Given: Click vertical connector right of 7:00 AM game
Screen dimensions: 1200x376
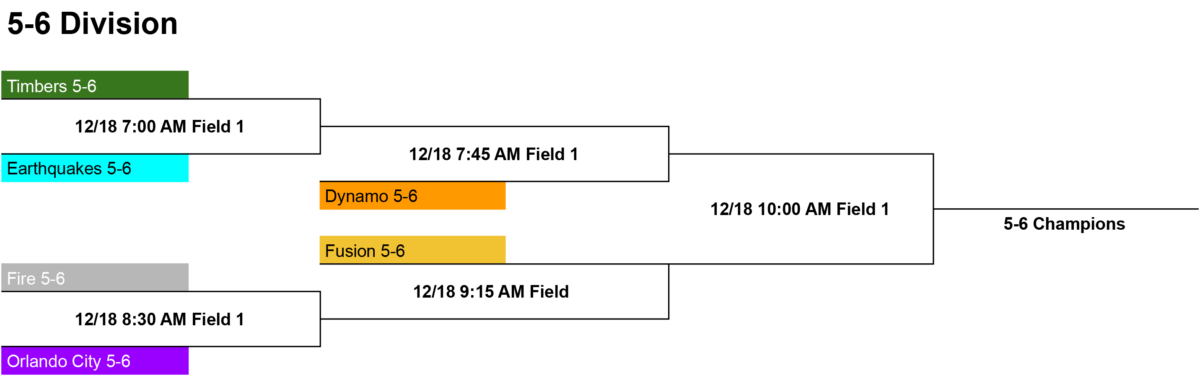Looking at the screenshot, I should coord(320,126).
